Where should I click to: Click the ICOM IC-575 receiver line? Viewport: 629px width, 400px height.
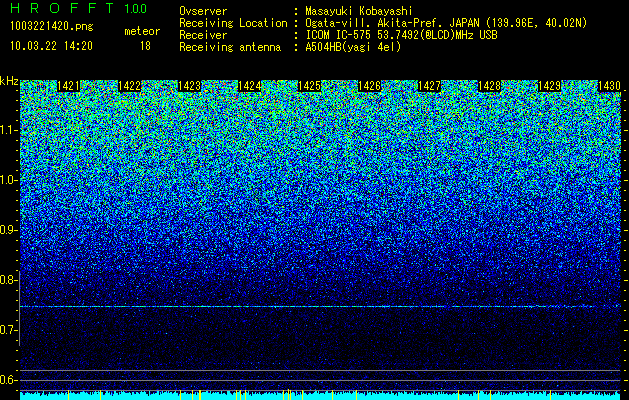tap(401, 35)
